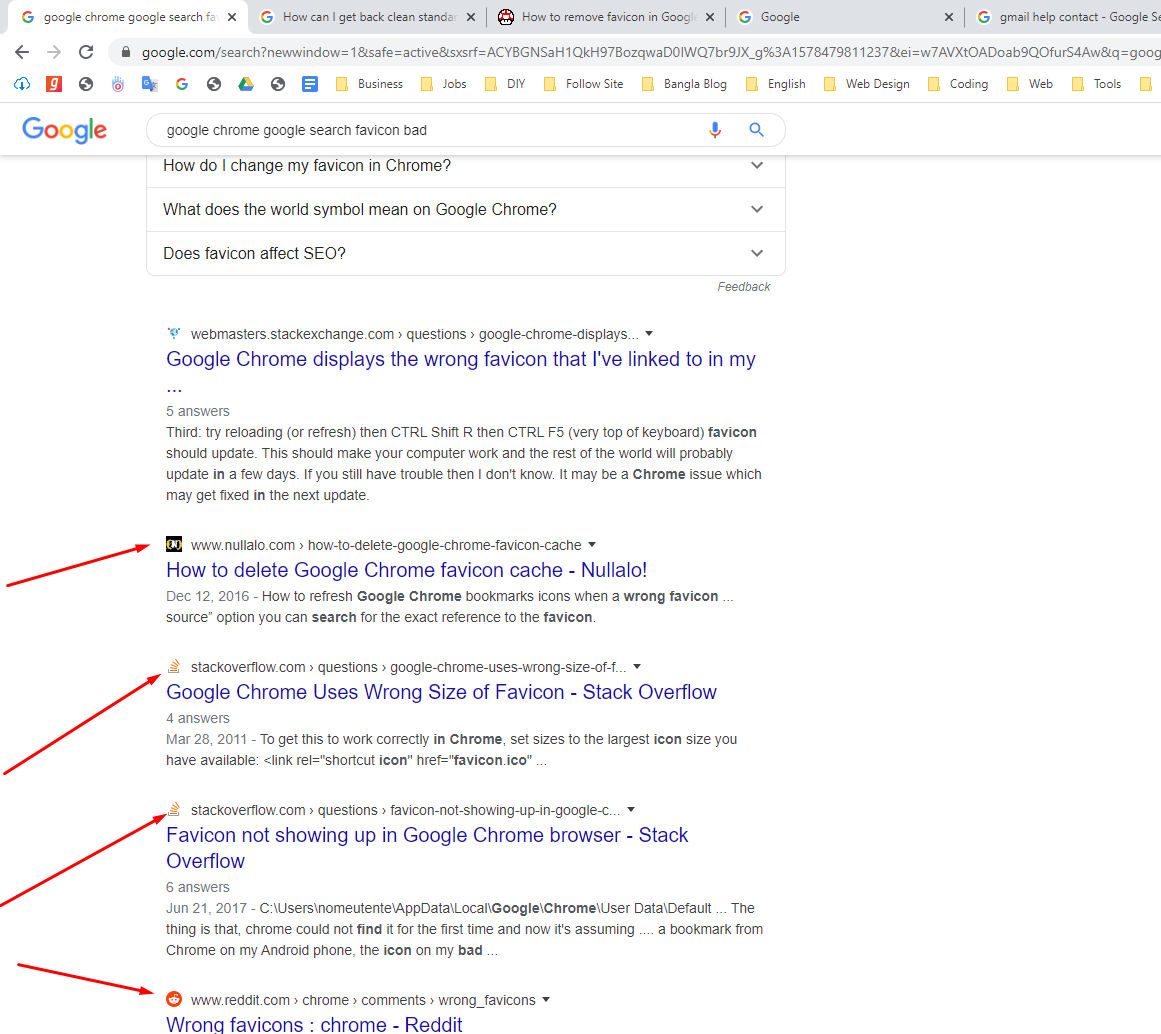
Task: Open the Google Docs bookmark
Action: click(x=310, y=84)
